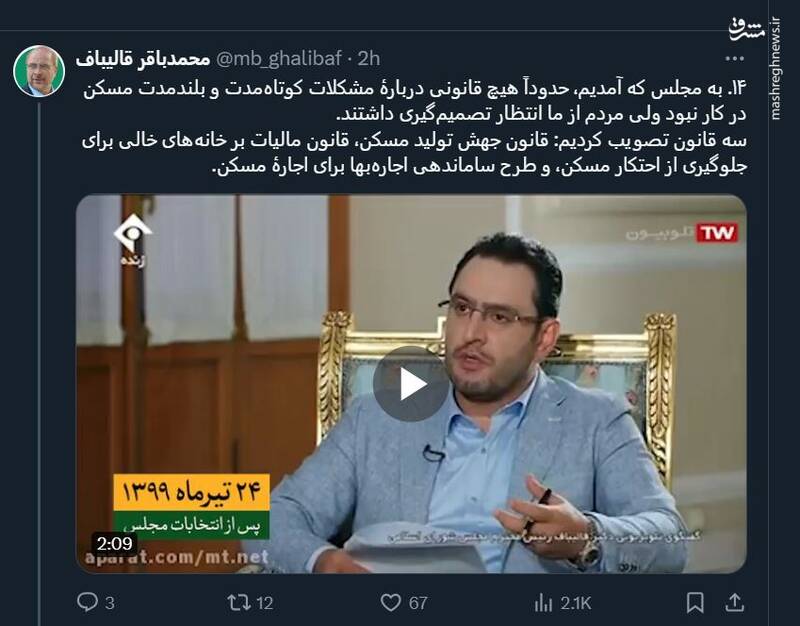
Task: Click the 2h timestamp link
Action: point(368,59)
